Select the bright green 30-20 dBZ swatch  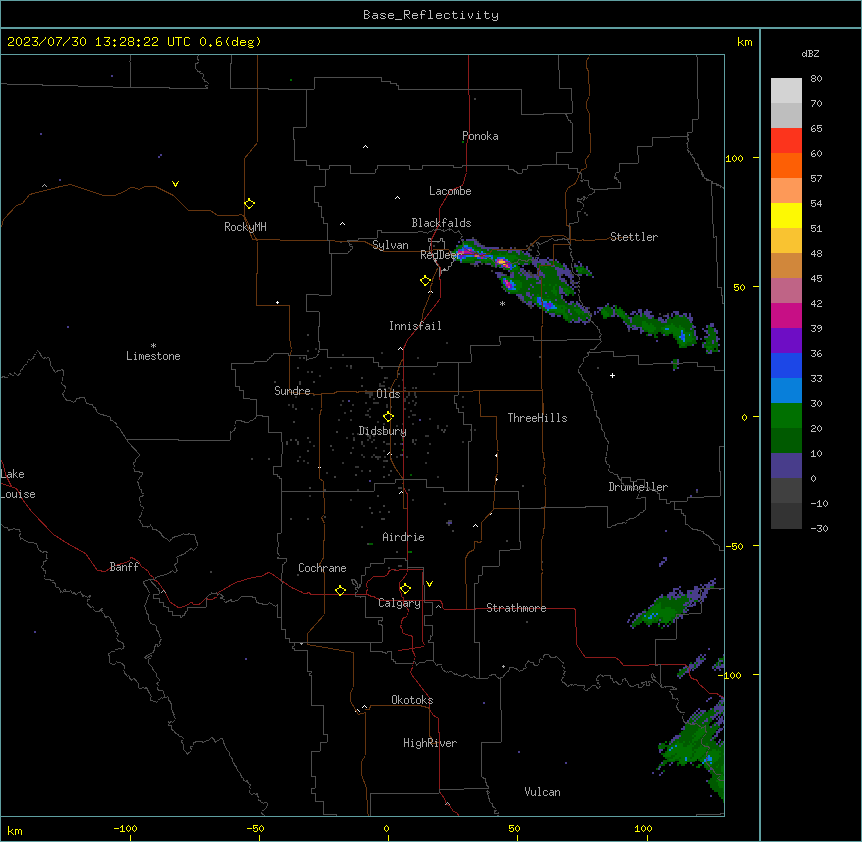[x=786, y=416]
